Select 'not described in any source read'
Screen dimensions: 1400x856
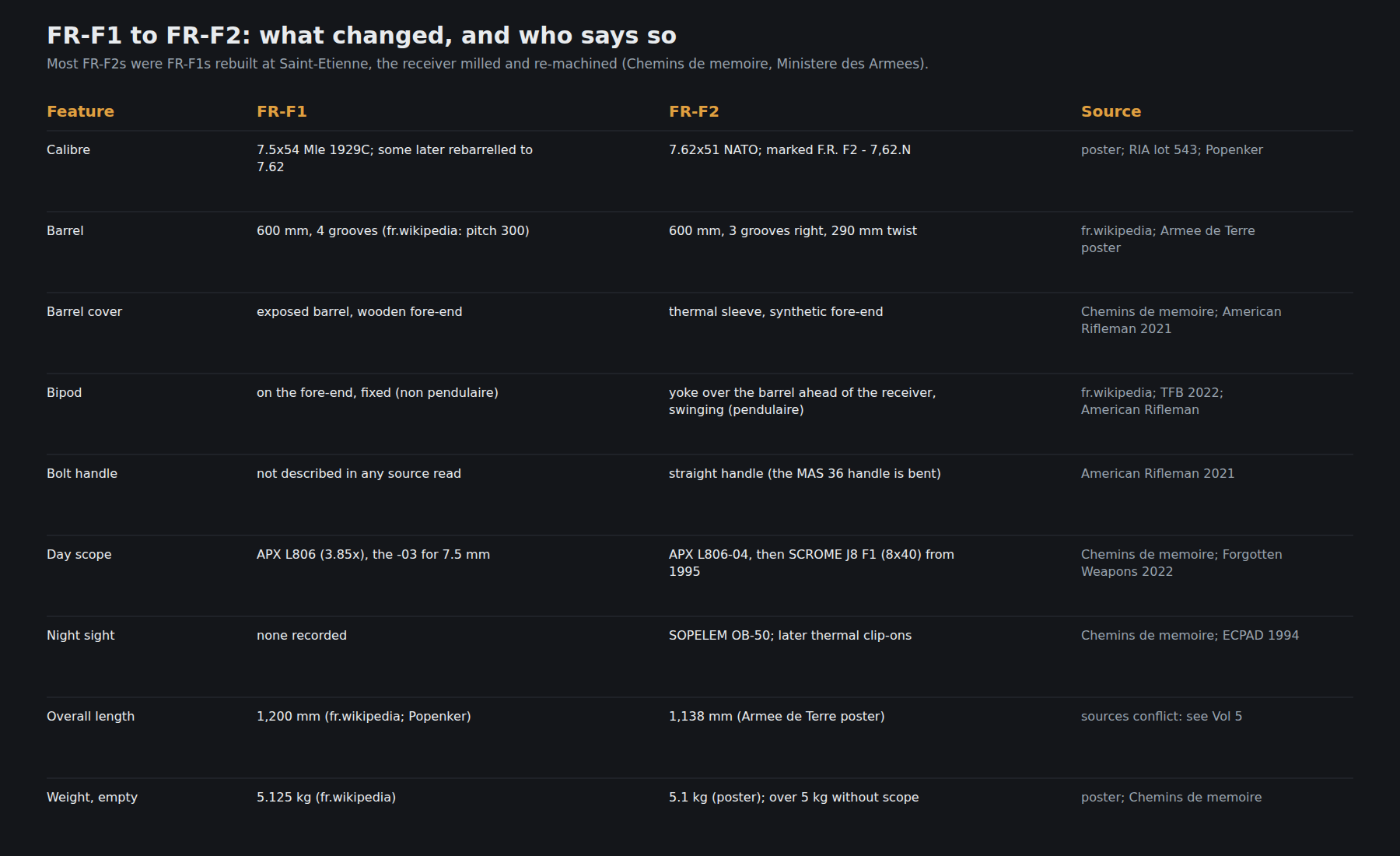[x=359, y=473]
